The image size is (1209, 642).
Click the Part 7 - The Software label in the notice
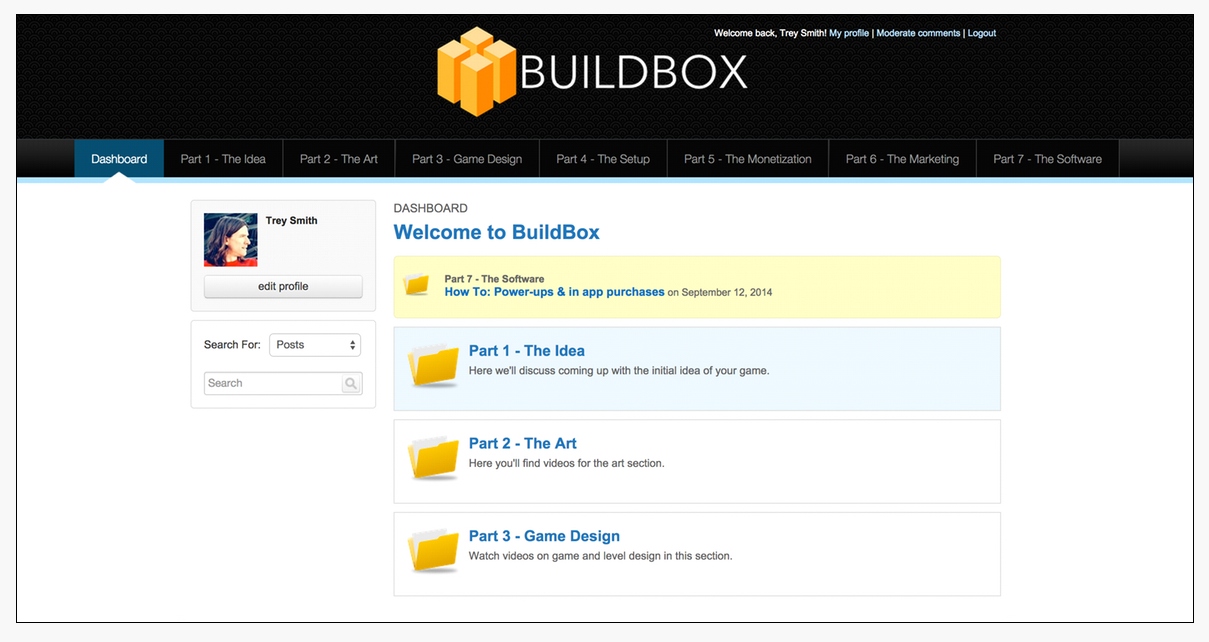(494, 279)
